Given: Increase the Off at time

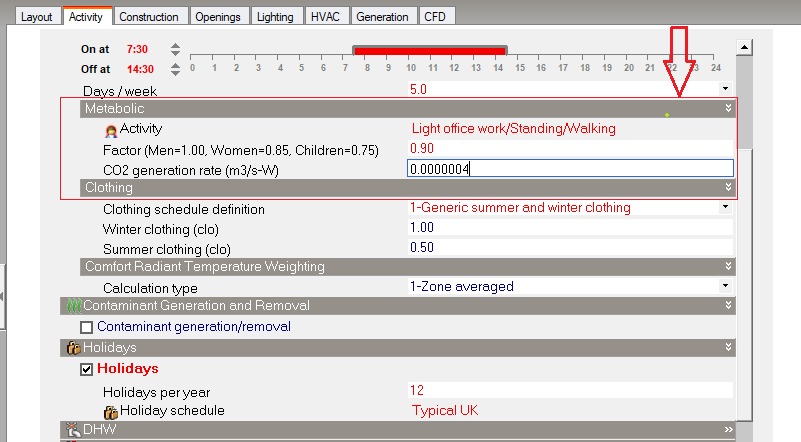Looking at the screenshot, I should [x=175, y=65].
